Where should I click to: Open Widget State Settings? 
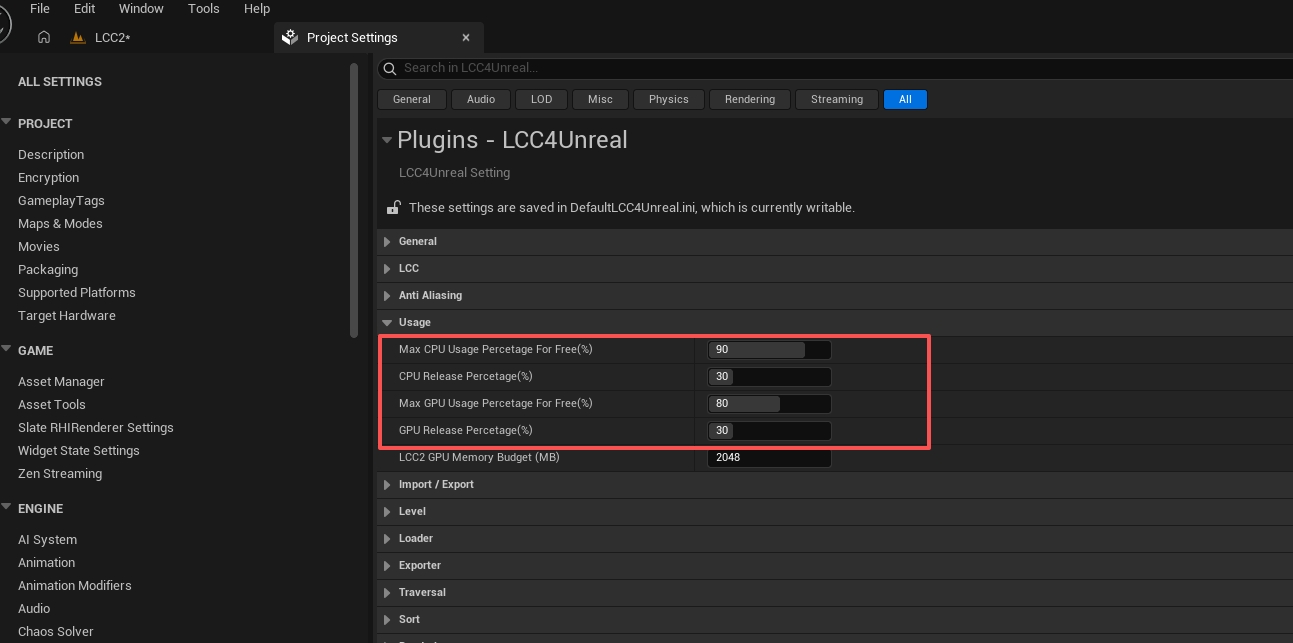[79, 450]
